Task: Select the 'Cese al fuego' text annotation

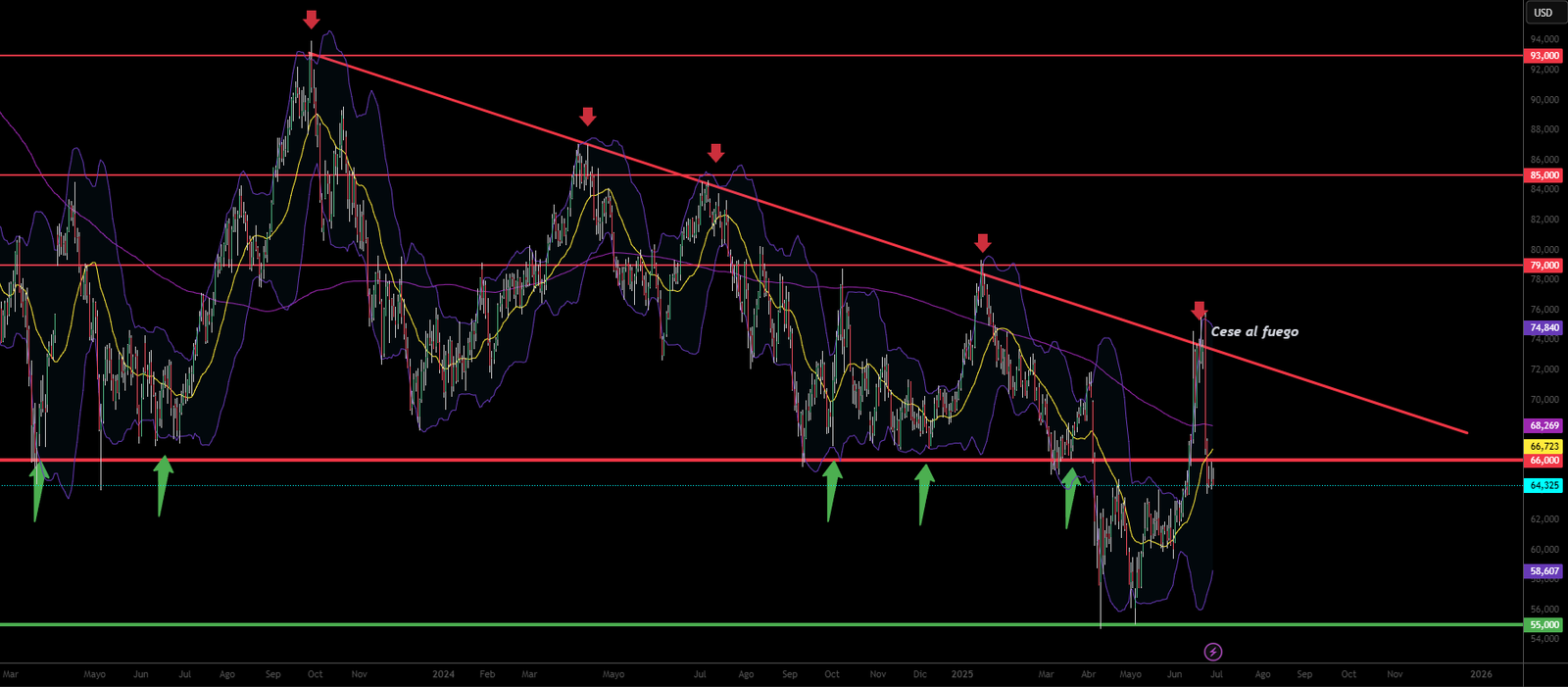Action: (x=1254, y=332)
